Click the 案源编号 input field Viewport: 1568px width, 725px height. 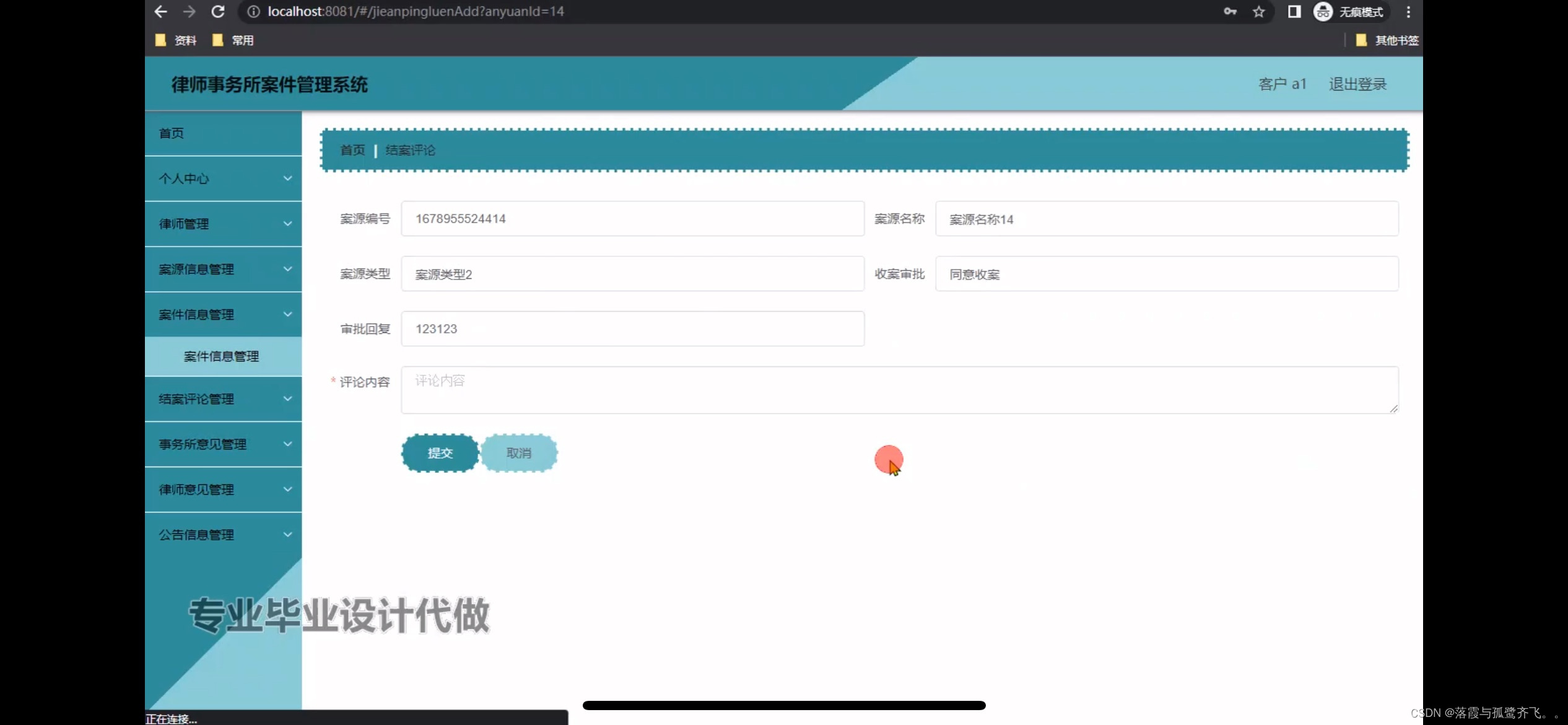(x=632, y=219)
